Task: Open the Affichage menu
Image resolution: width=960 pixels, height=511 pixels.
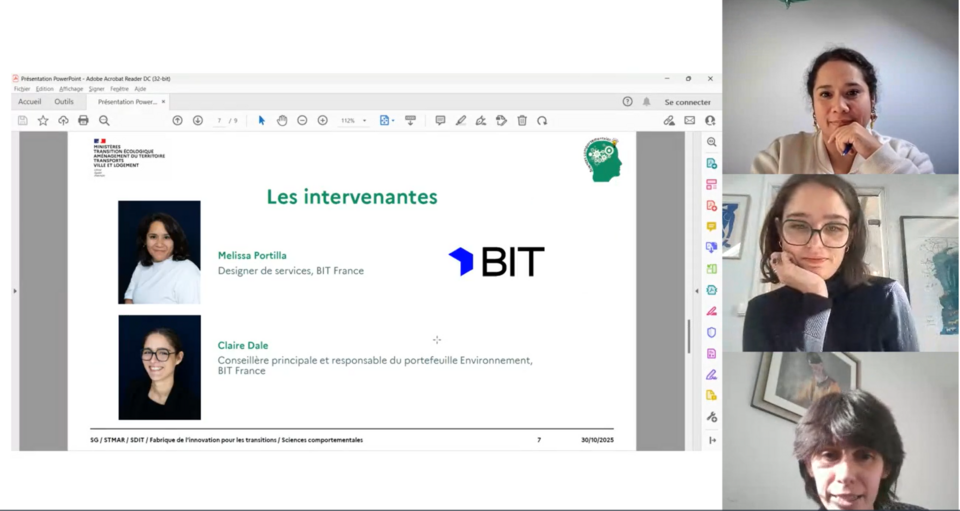Action: 70,89
